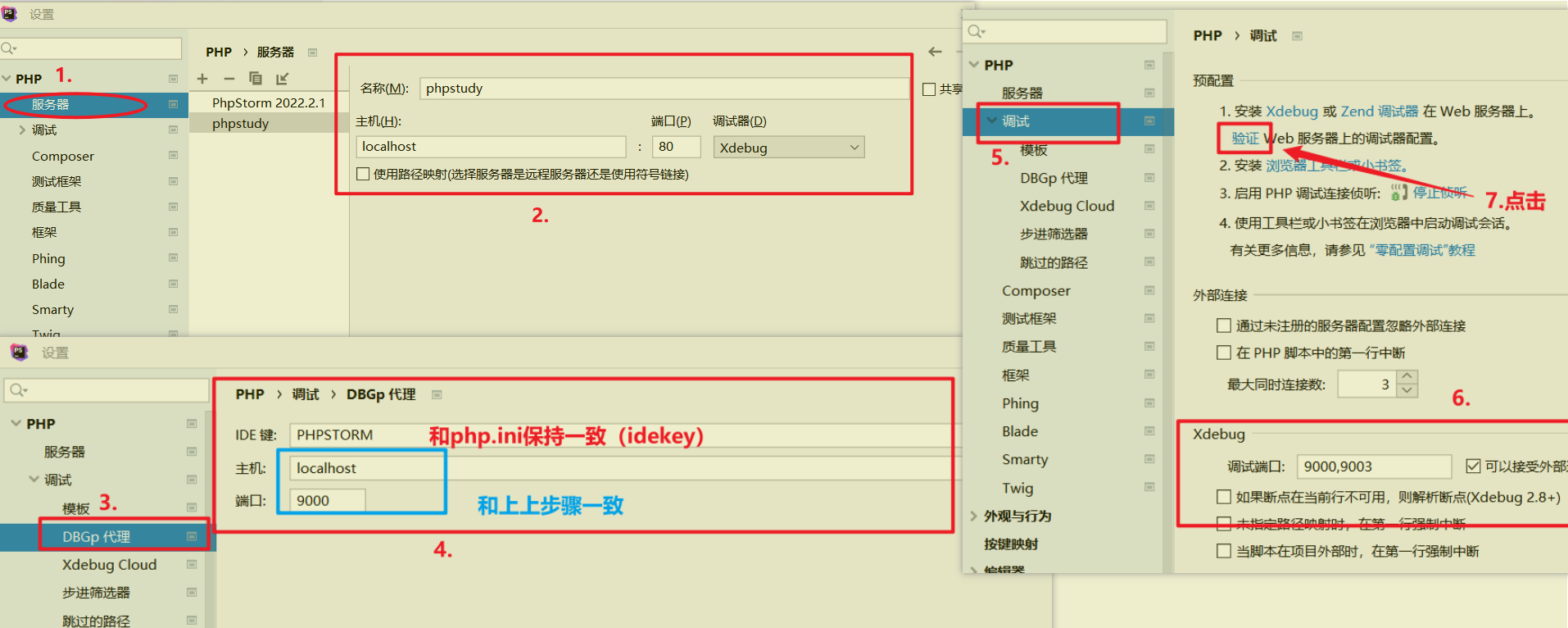Image resolution: width=1568 pixels, height=628 pixels.
Task: Collapse the selected 调试 node chevron
Action: coord(992,121)
